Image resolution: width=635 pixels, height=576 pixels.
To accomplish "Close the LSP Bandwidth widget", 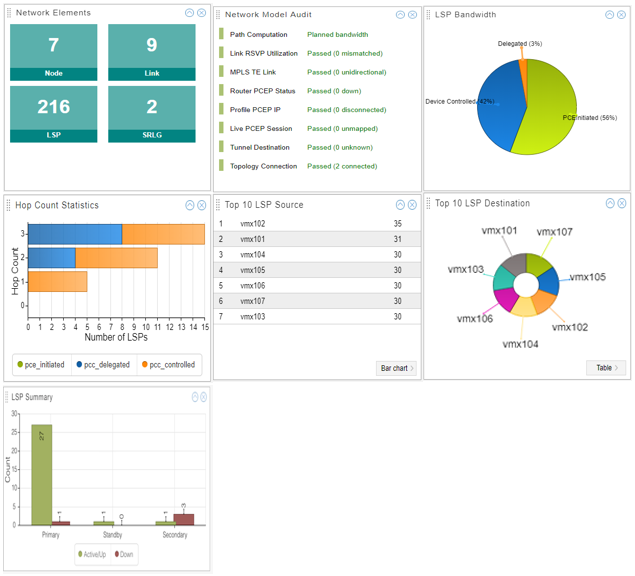I will pyautogui.click(x=622, y=14).
